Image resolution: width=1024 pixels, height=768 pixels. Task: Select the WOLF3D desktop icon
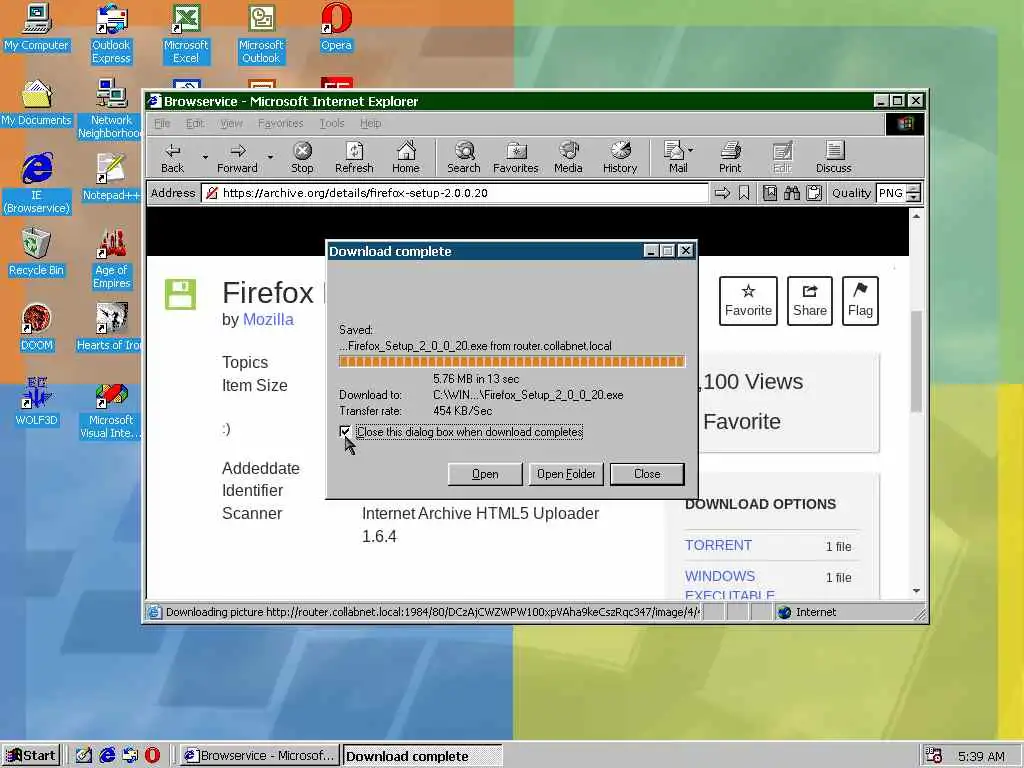[36, 402]
